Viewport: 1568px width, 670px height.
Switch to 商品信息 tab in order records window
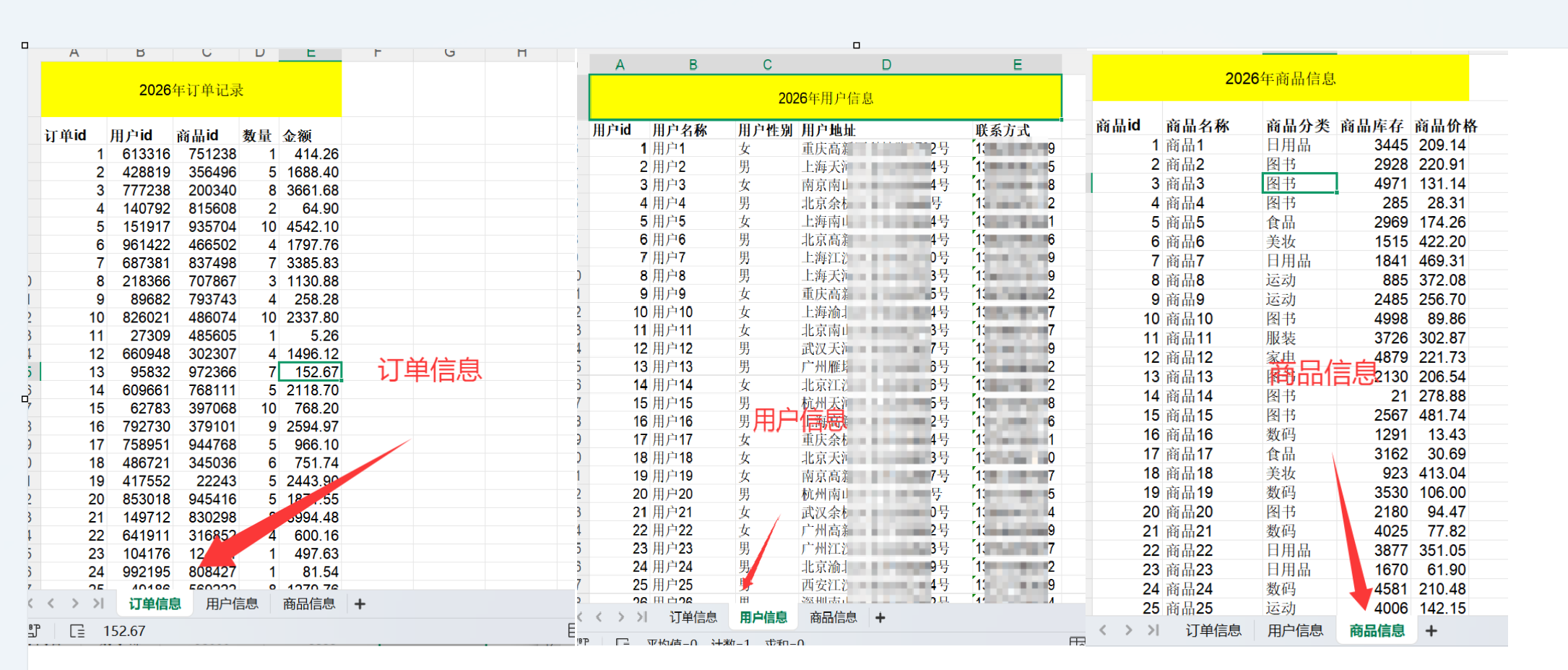(309, 604)
